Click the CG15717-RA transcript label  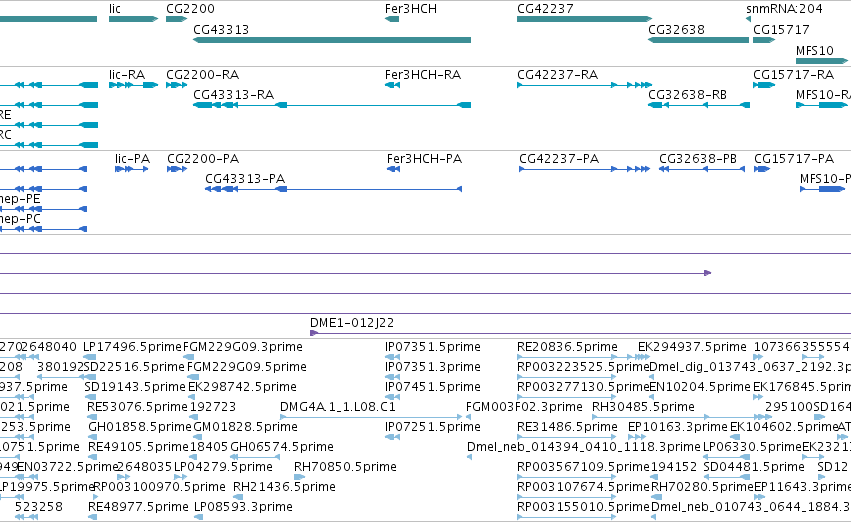[x=793, y=74]
